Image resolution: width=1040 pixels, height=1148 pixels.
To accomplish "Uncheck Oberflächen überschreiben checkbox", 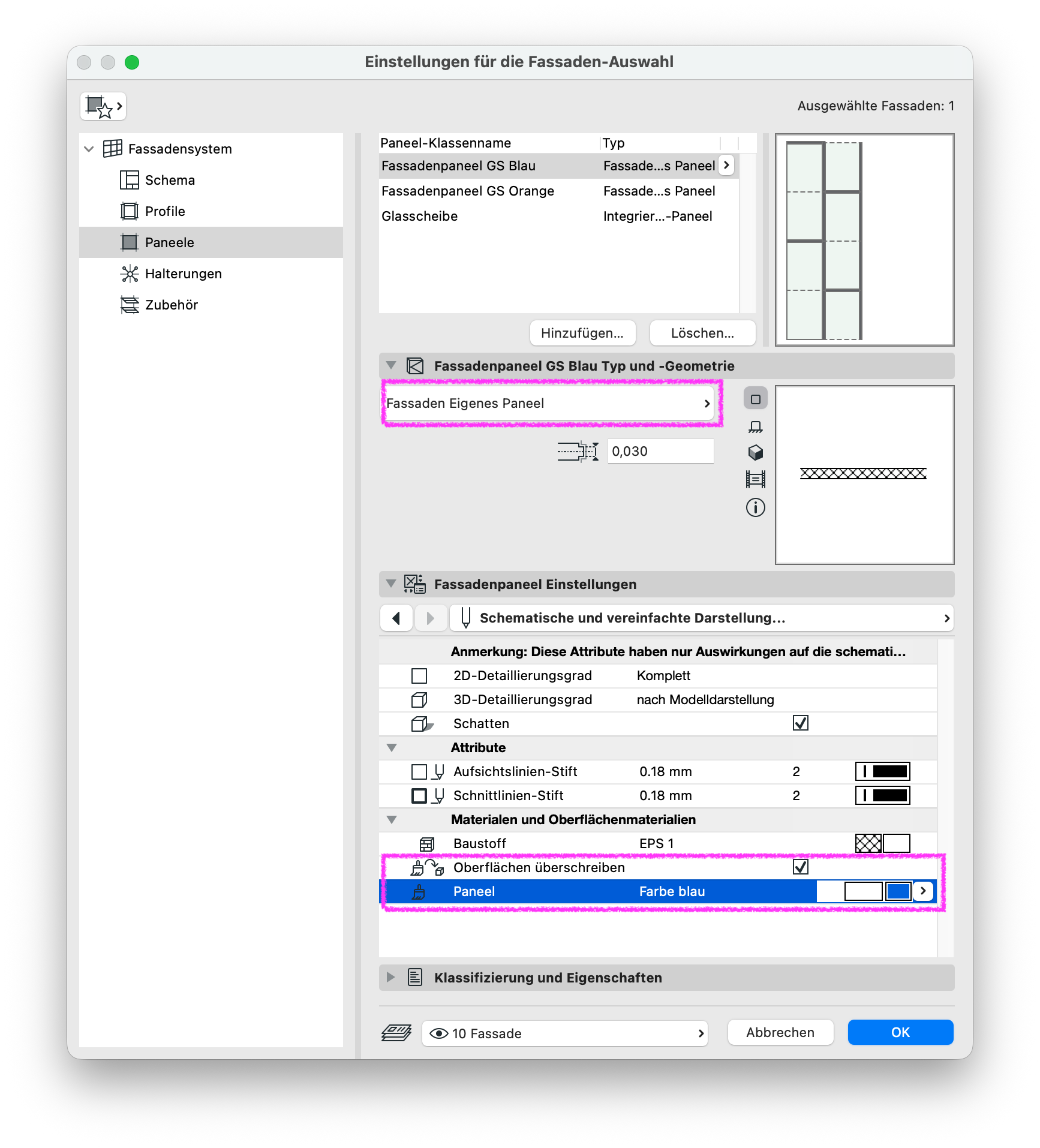I will (801, 867).
